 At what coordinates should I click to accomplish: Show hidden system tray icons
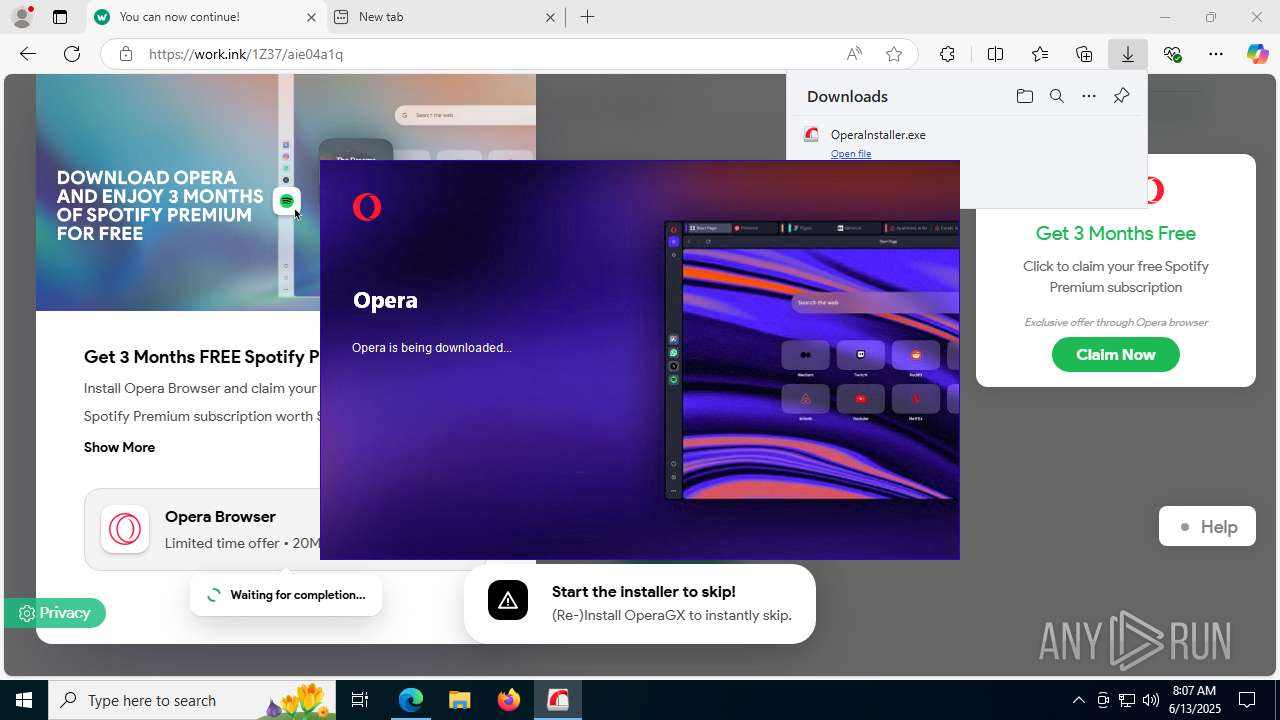tap(1078, 700)
